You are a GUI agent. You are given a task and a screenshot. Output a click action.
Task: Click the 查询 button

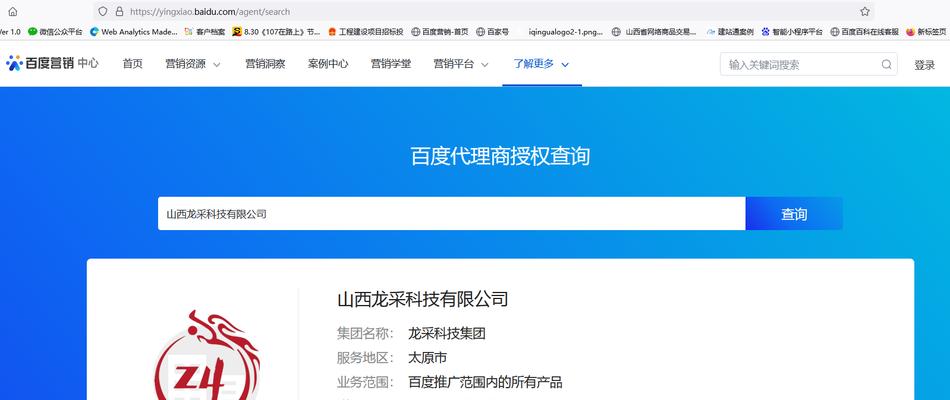coord(794,213)
